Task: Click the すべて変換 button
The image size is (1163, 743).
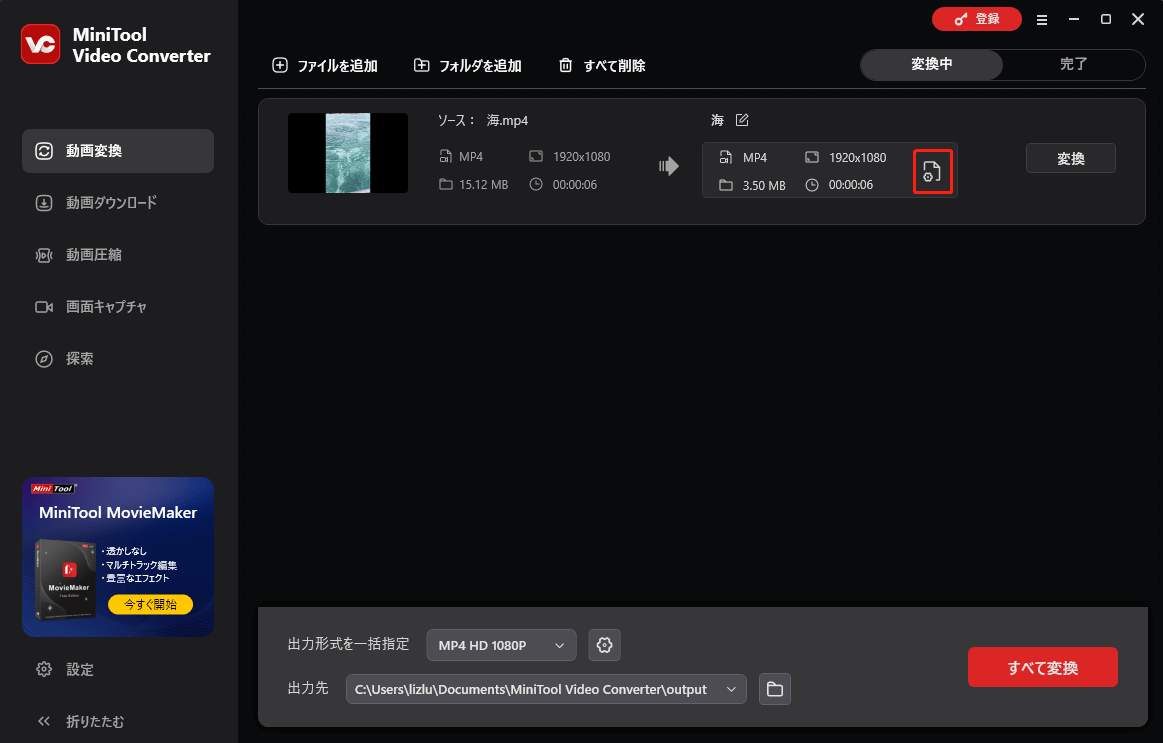Action: pos(1042,667)
